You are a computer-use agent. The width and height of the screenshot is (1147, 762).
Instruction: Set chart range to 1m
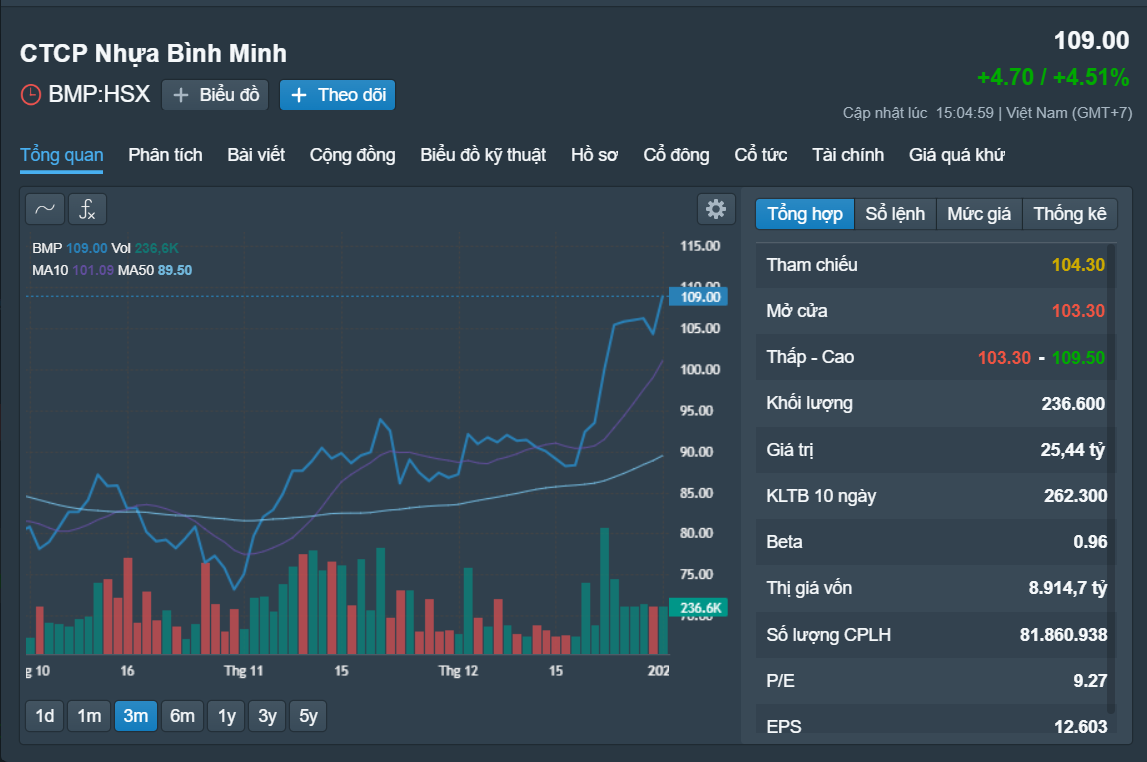[89, 716]
